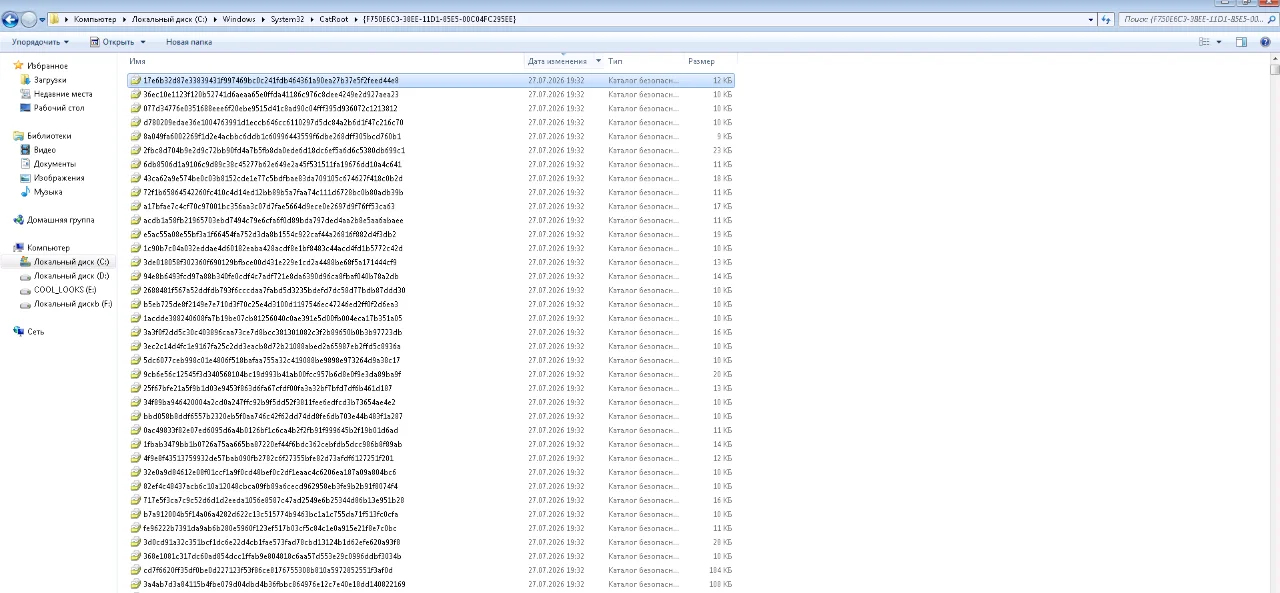Open Загрузки in the navigation pane
Viewport: 1280px width, 593px height.
(x=50, y=80)
